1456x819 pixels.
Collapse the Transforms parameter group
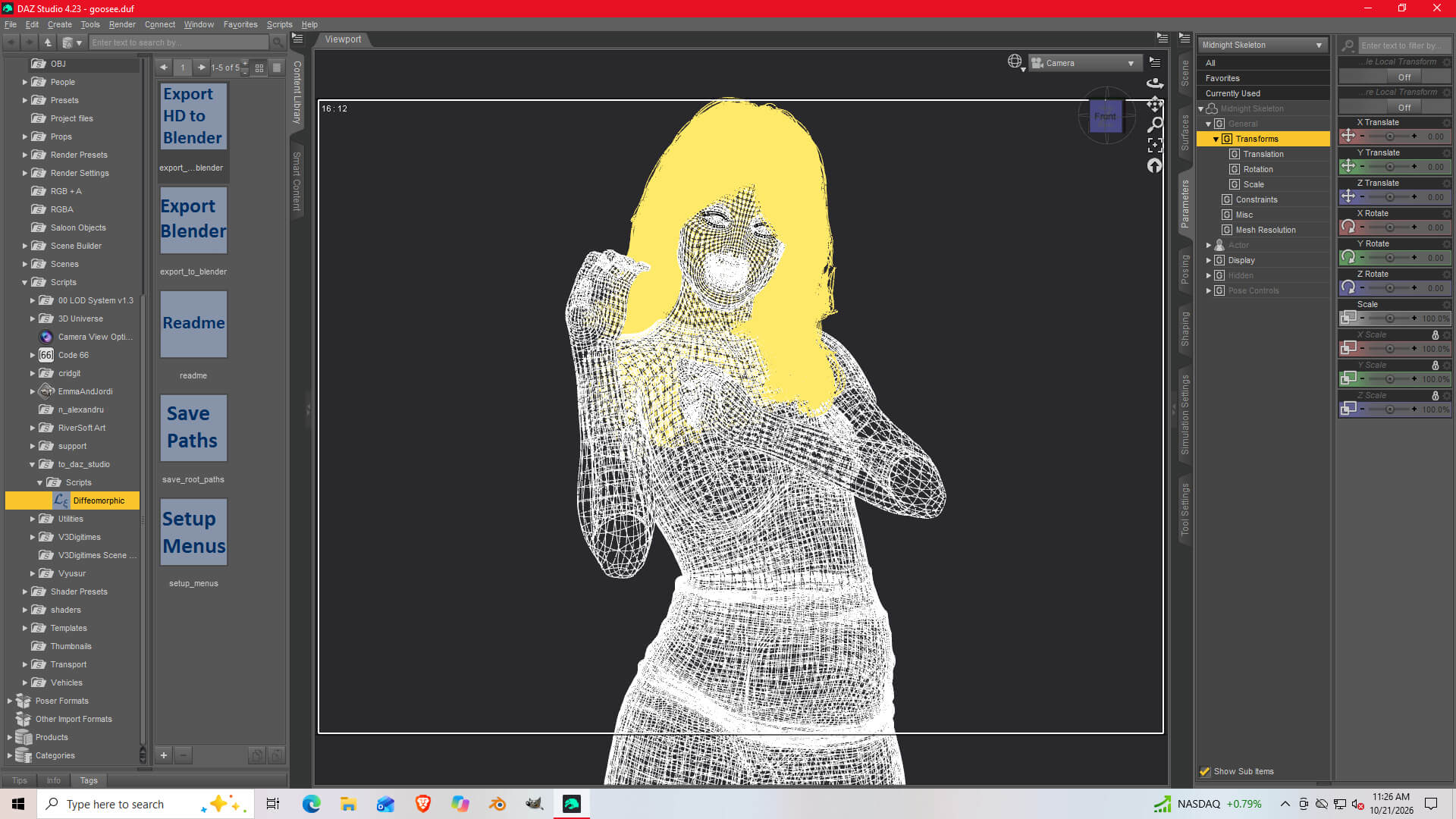1216,139
